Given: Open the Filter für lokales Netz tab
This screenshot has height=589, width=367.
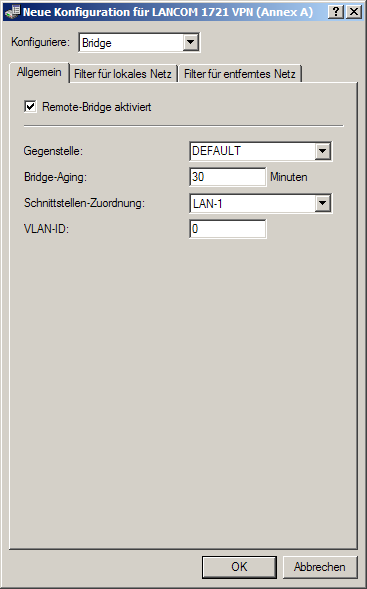Looking at the screenshot, I should (123, 74).
